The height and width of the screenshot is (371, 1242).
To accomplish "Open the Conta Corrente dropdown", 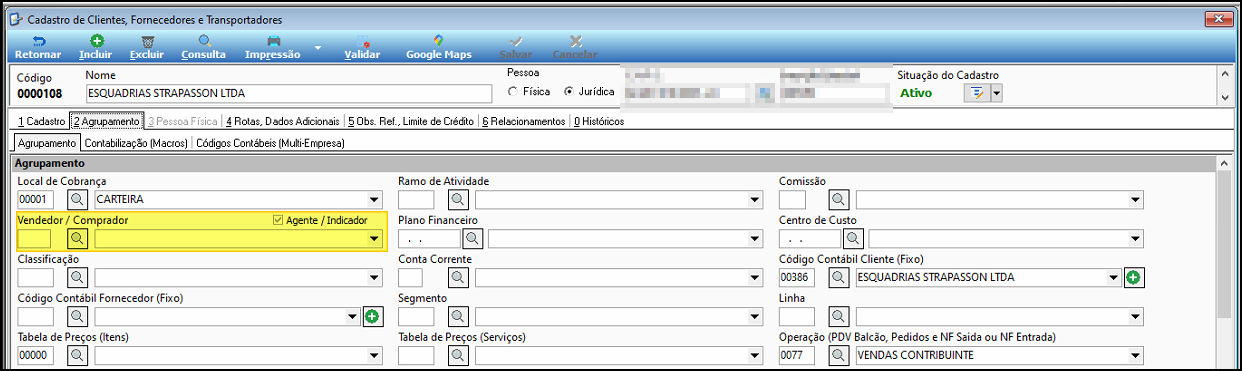I will click(754, 277).
